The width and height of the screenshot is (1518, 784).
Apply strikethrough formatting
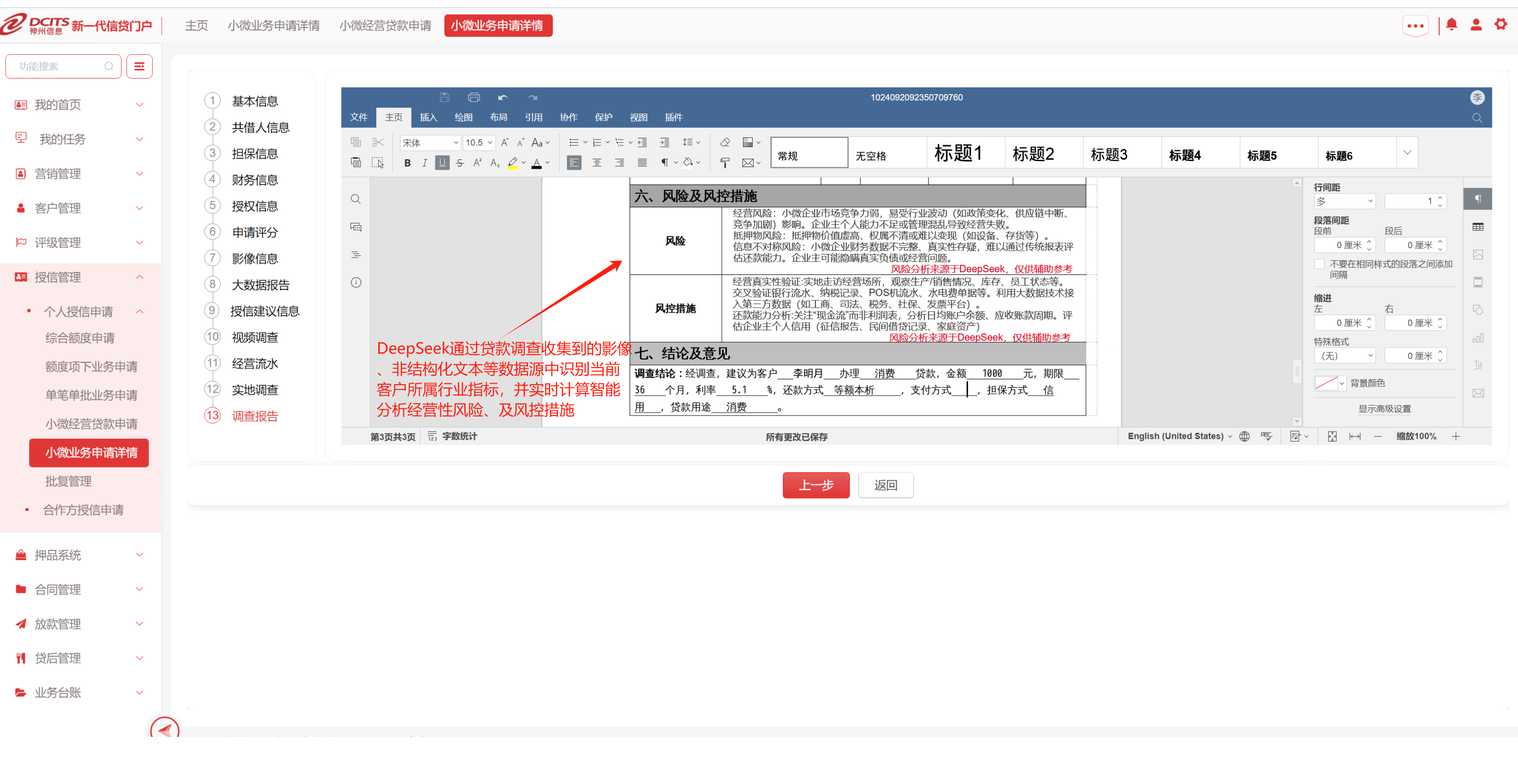point(460,163)
